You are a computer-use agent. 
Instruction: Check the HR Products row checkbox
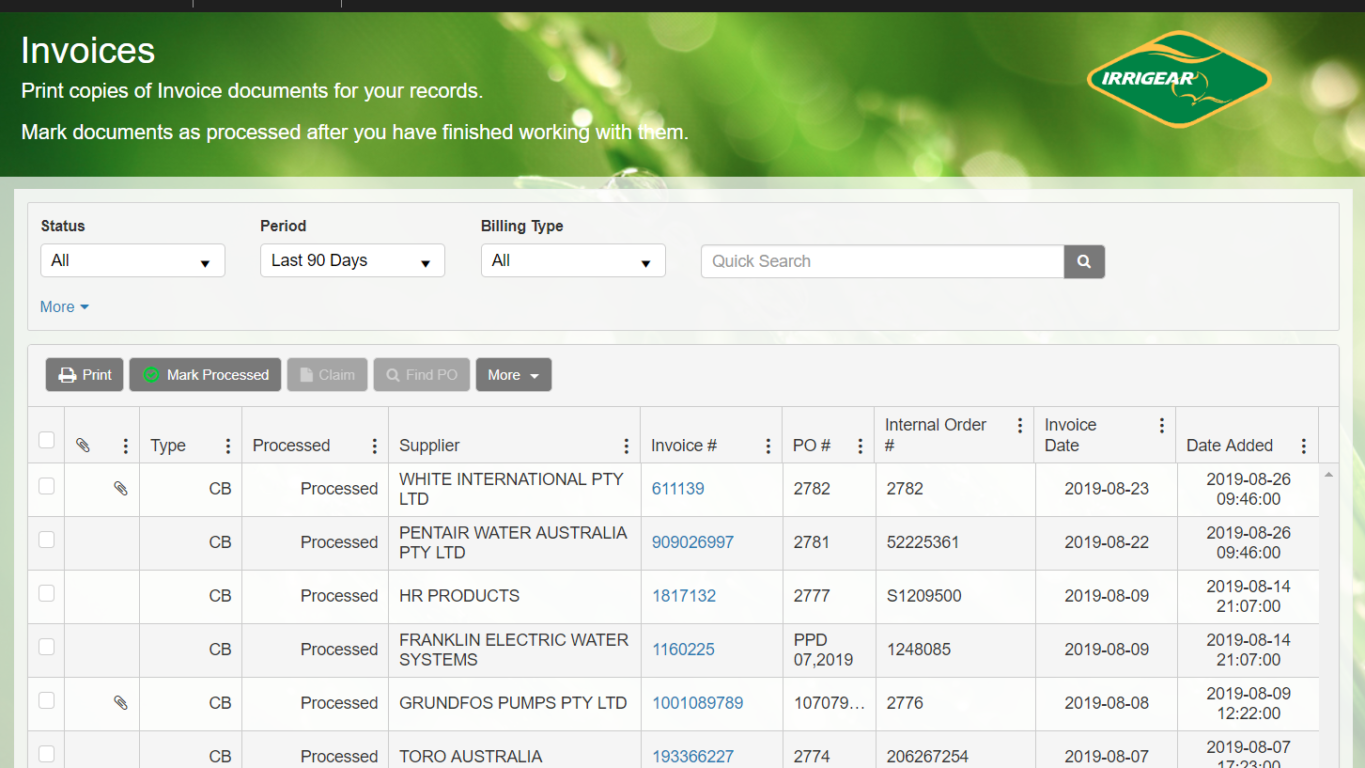46,594
